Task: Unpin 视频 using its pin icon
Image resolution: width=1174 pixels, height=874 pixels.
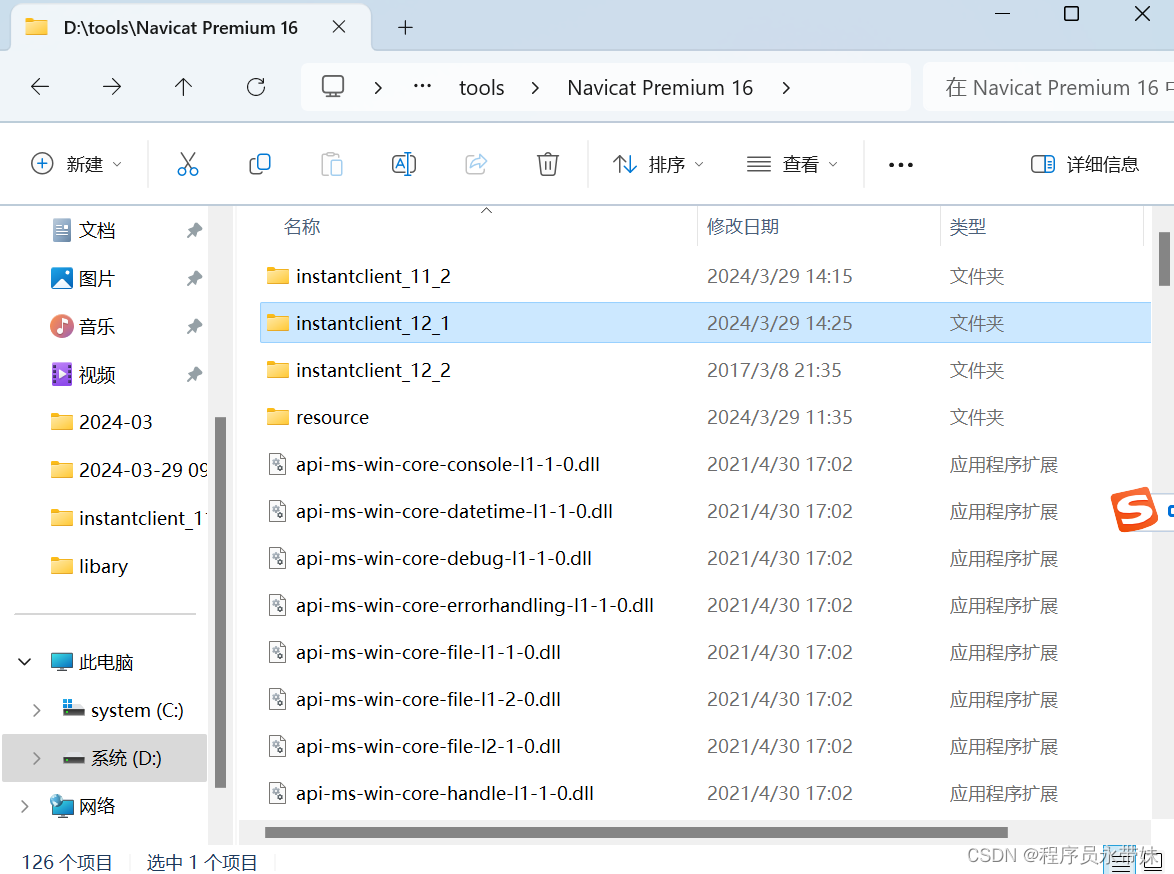Action: tap(194, 374)
